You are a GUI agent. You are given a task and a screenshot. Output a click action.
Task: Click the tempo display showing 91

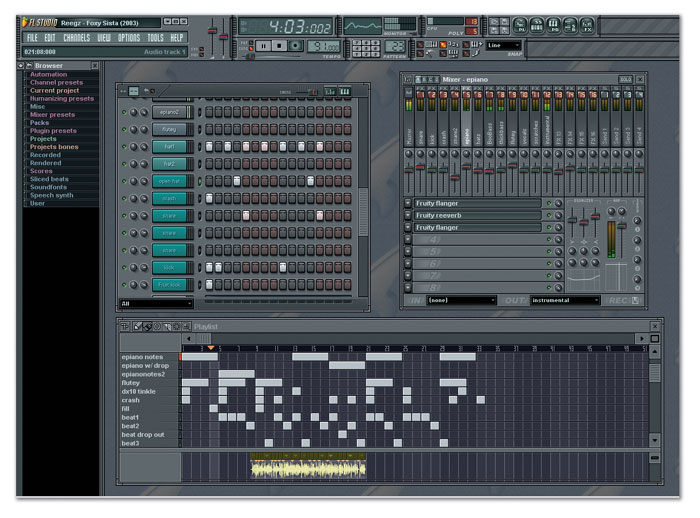(x=324, y=46)
